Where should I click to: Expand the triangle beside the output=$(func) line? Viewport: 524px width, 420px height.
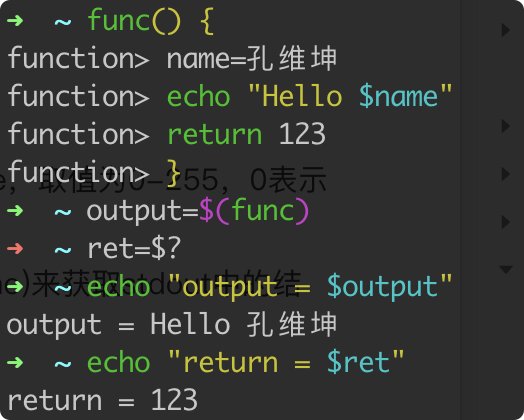506,222
